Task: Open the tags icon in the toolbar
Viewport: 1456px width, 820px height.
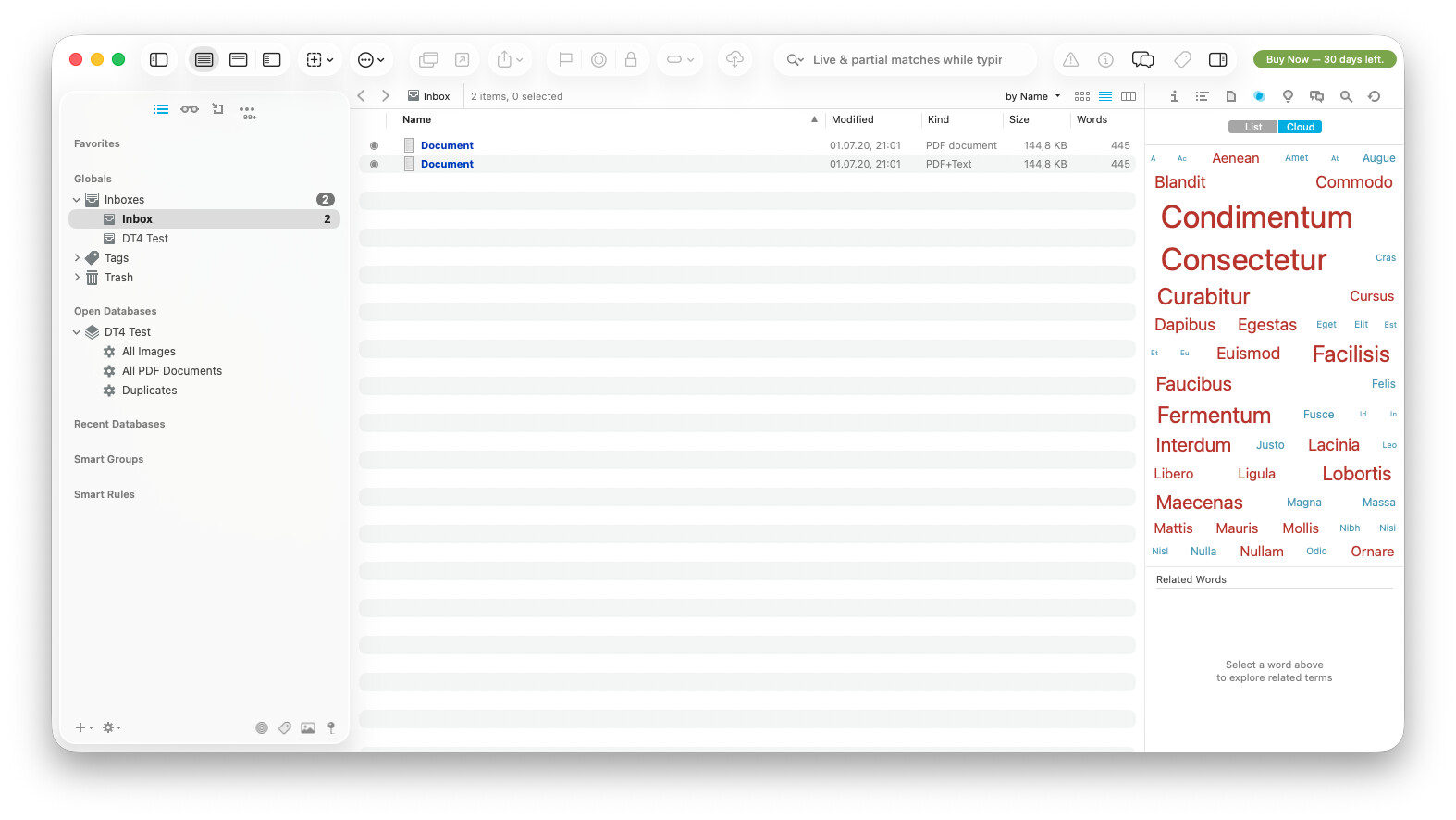Action: tap(1182, 59)
